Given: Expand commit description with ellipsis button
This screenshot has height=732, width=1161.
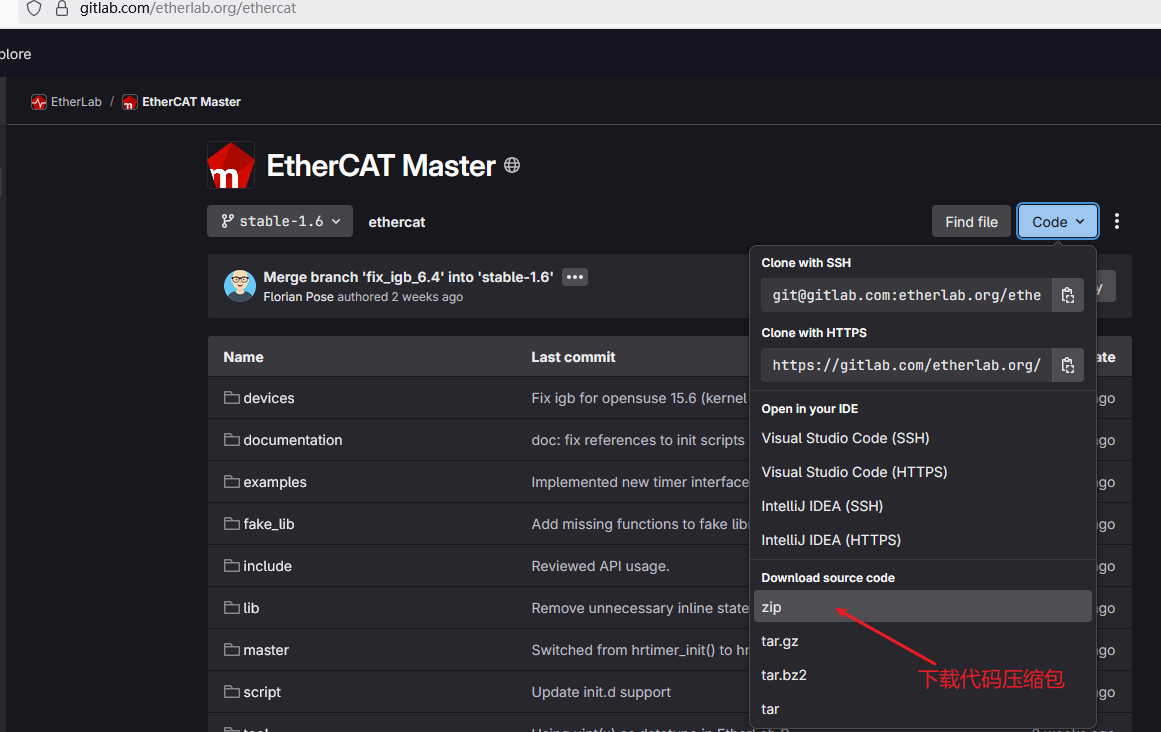Looking at the screenshot, I should 575,277.
